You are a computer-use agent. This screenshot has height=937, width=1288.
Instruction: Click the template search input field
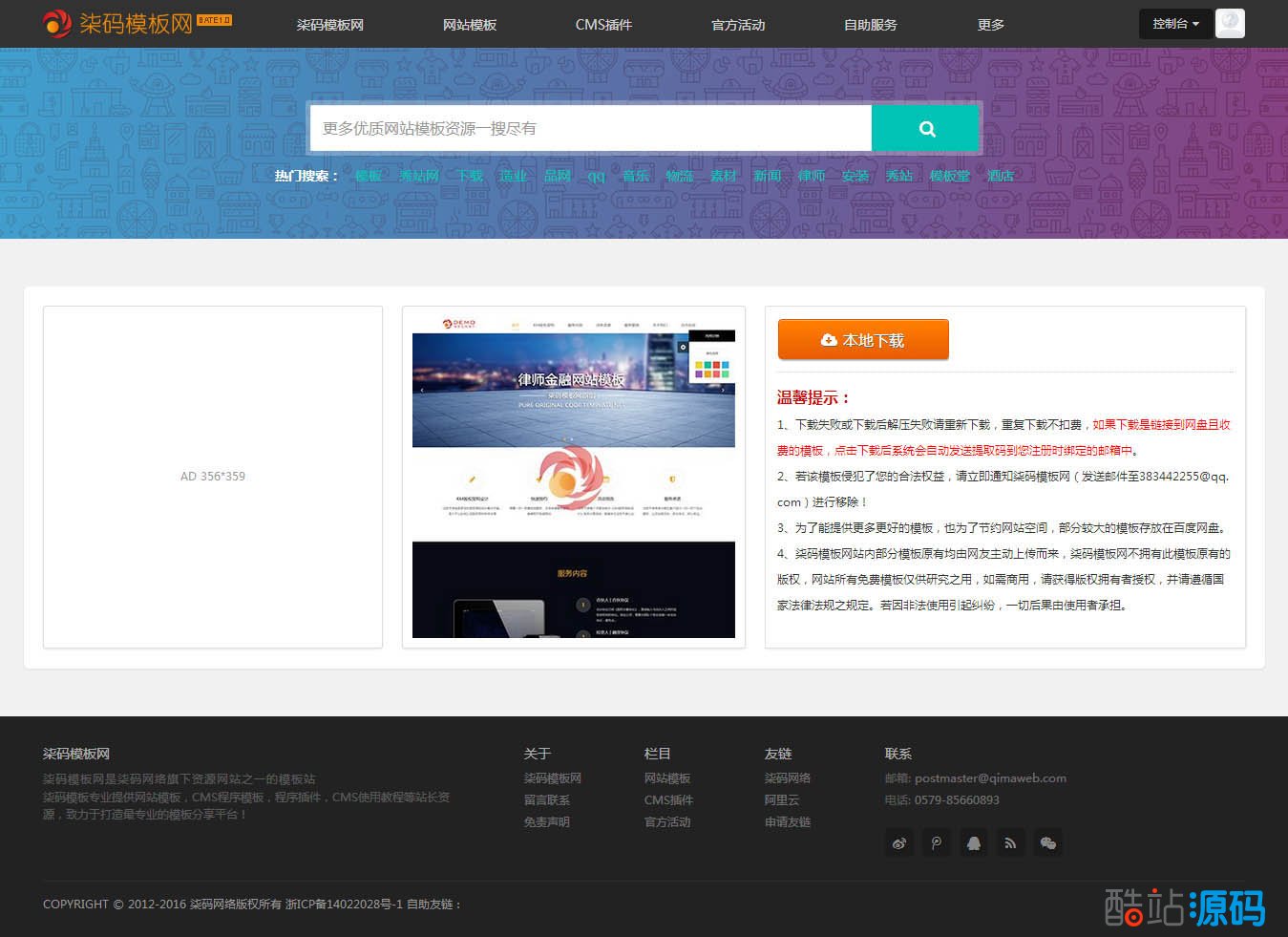[590, 129]
